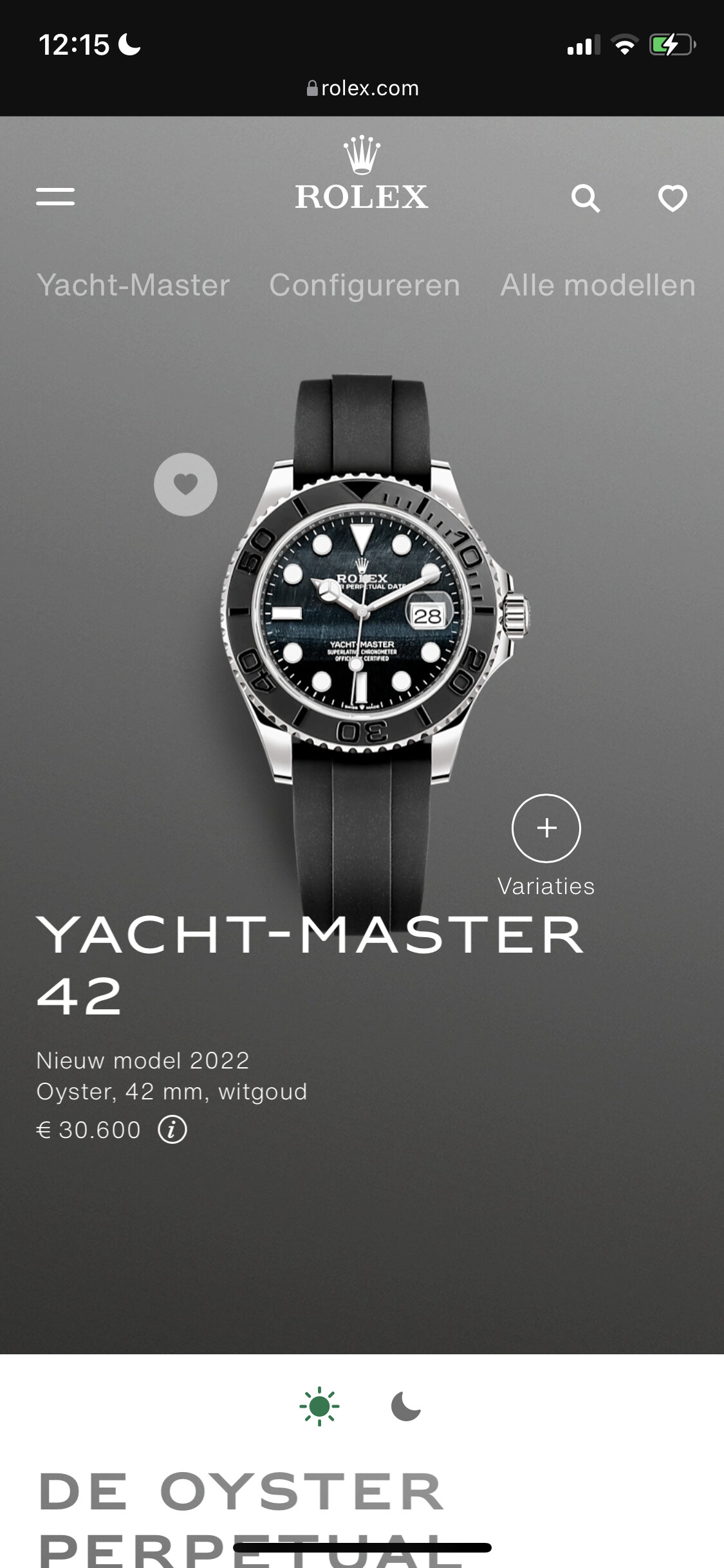The height and width of the screenshot is (1568, 724).
Task: Click the Rolex crown logo
Action: [362, 173]
